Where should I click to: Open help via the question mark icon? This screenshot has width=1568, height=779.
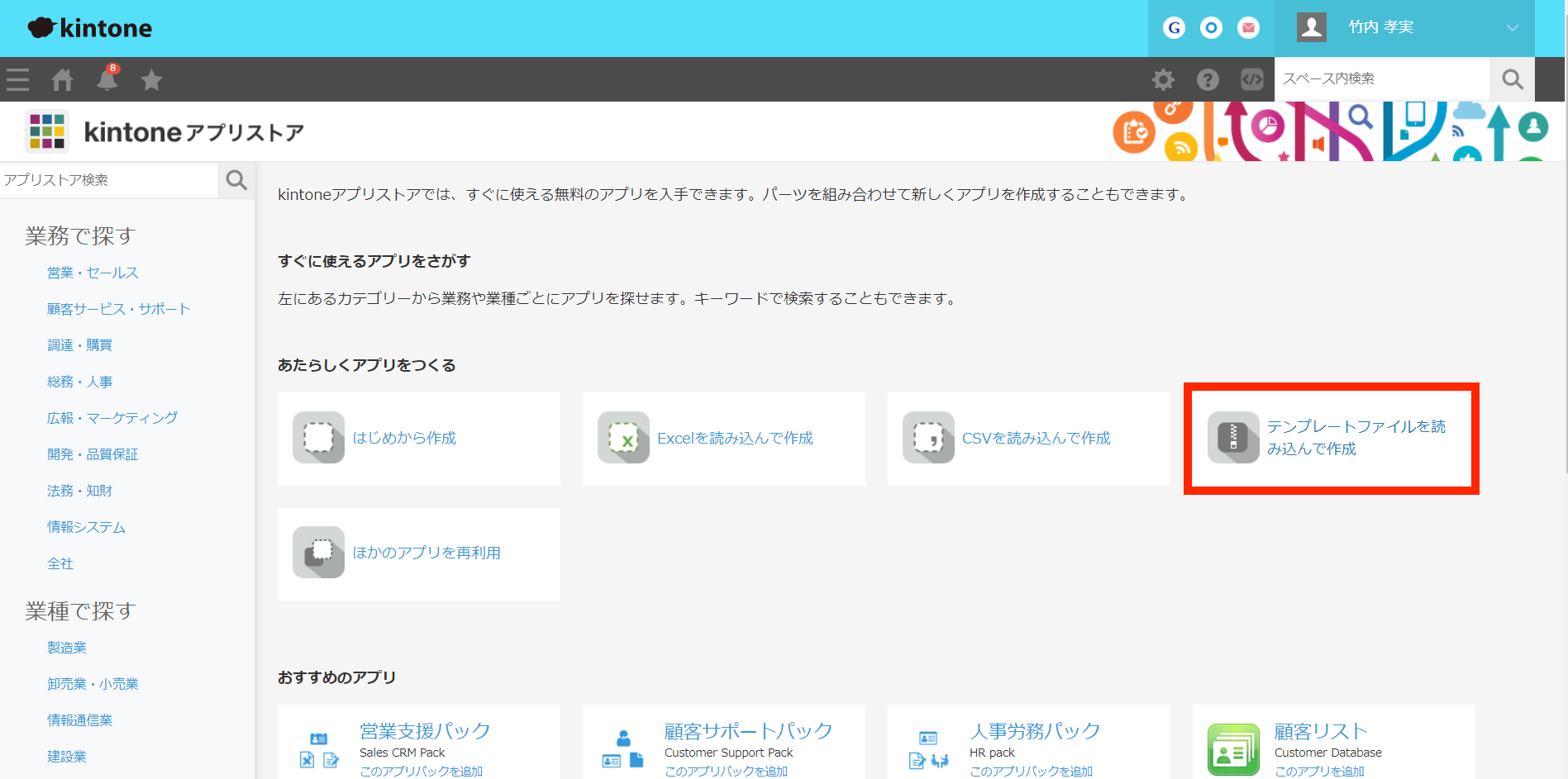pos(1208,79)
